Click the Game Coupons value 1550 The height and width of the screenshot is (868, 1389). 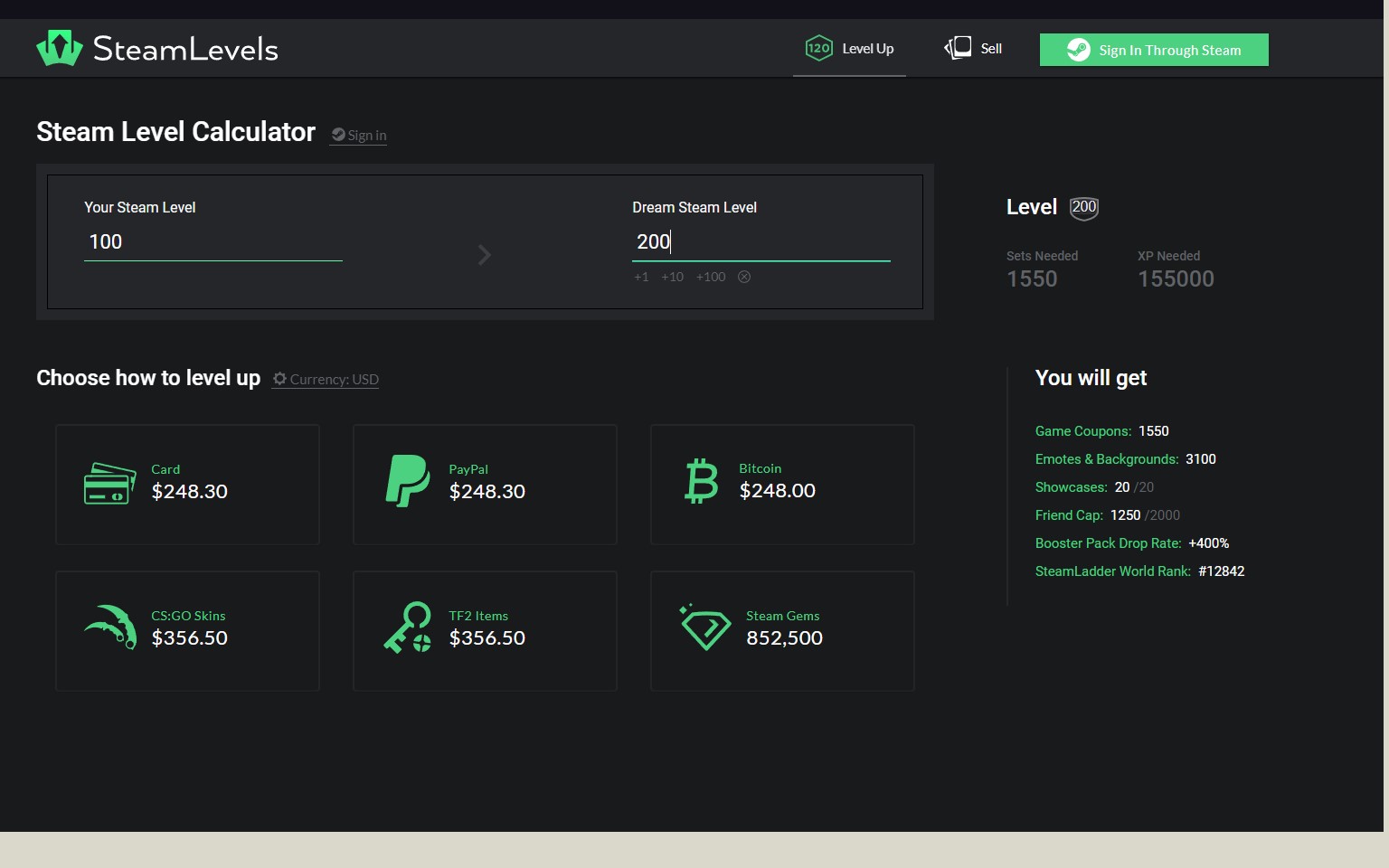[x=1154, y=431]
